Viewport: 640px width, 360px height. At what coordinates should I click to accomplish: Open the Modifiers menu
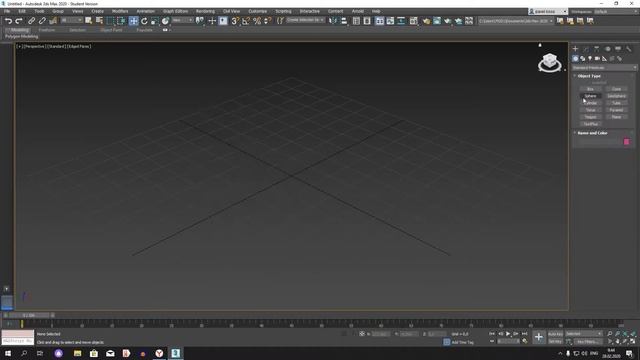coord(120,11)
